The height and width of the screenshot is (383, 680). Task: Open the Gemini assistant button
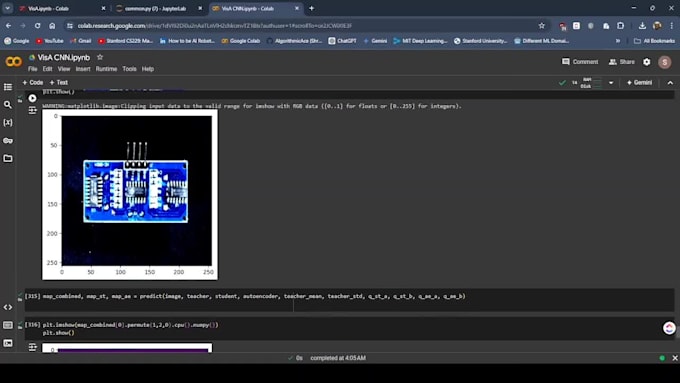(x=639, y=83)
